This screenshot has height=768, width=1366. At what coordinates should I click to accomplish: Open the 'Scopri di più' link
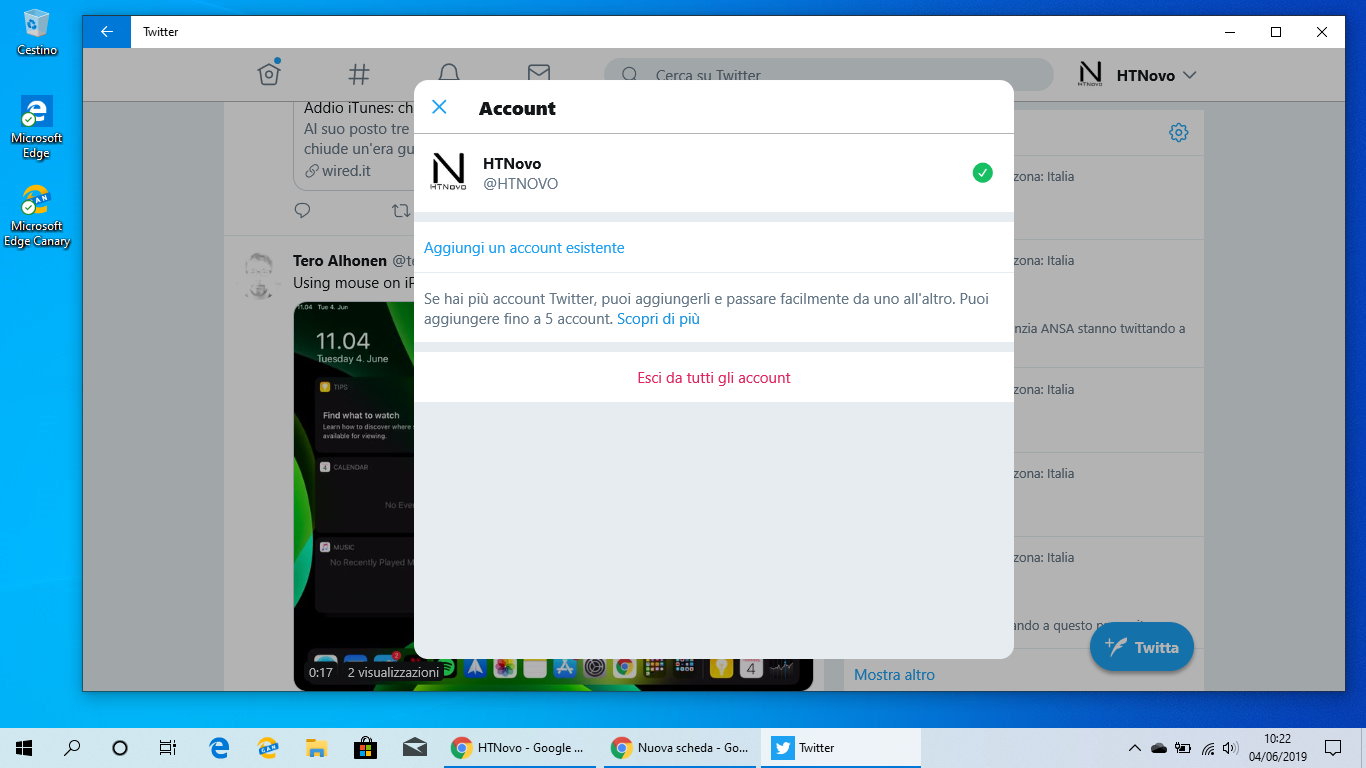coord(658,319)
